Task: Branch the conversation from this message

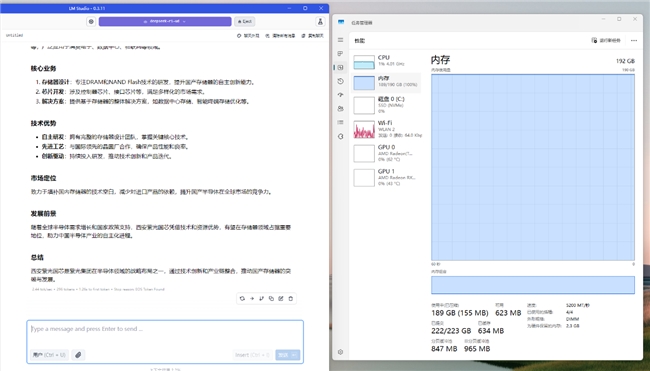Action: pos(262,298)
